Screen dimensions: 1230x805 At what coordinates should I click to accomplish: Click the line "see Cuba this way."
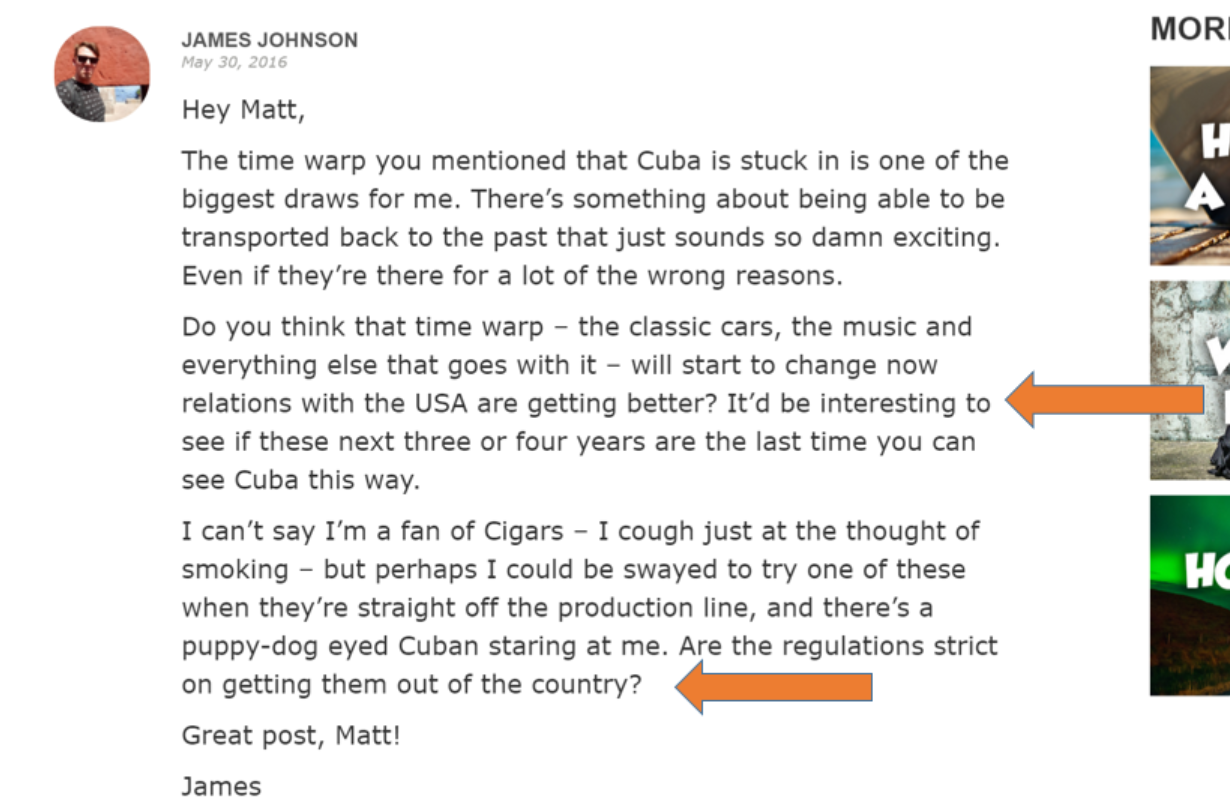click(x=301, y=480)
